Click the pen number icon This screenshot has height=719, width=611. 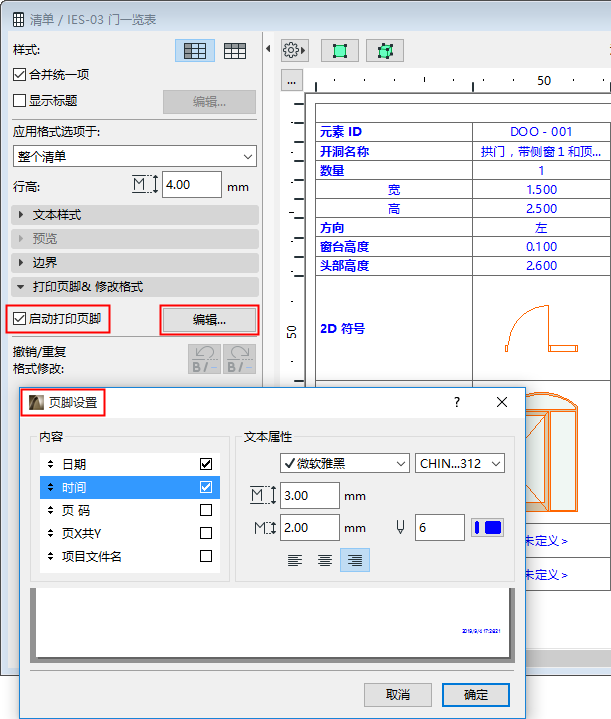tap(400, 528)
